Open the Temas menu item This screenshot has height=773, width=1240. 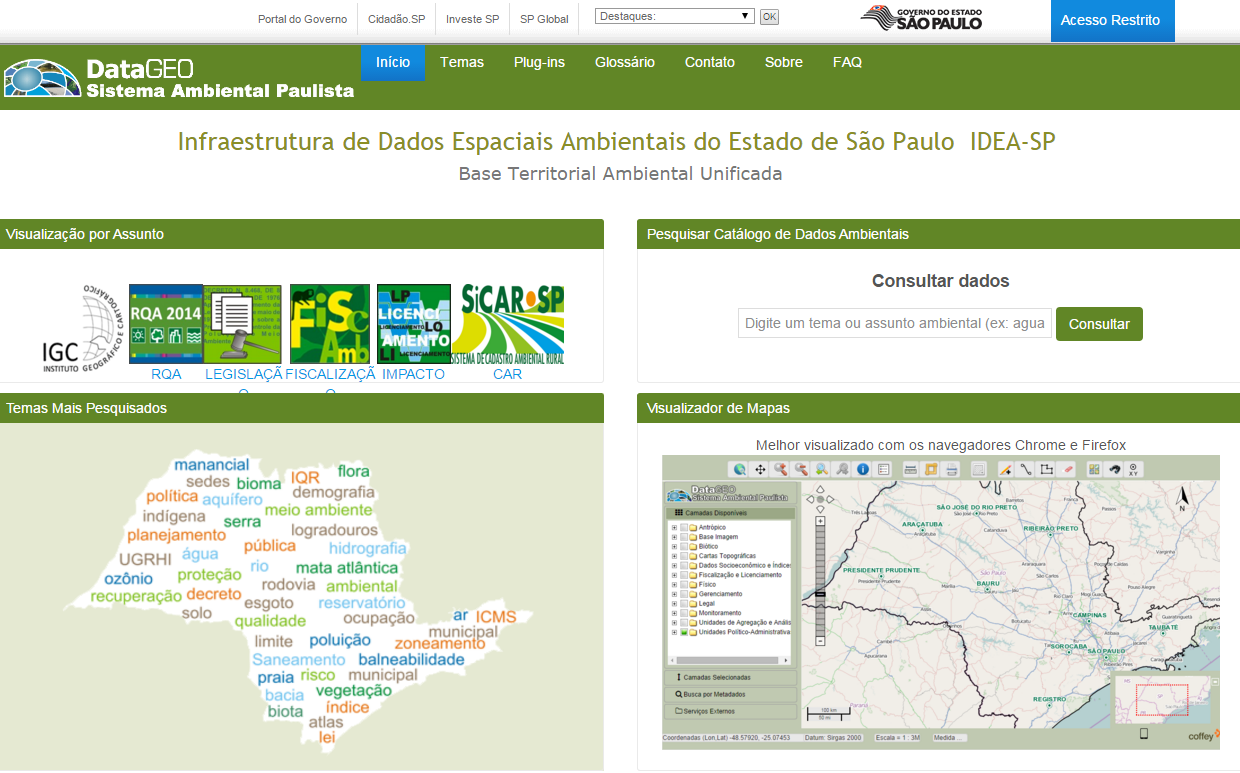coord(461,62)
